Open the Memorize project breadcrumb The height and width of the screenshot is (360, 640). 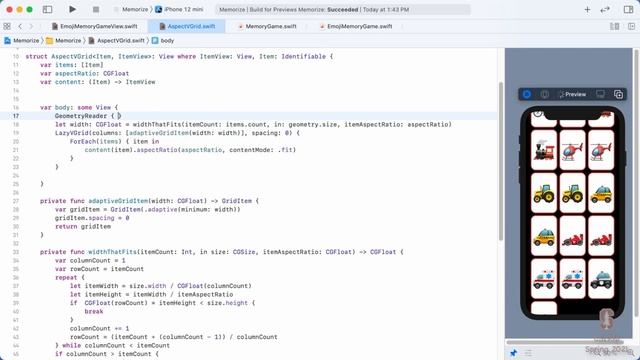pyautogui.click(x=22, y=40)
